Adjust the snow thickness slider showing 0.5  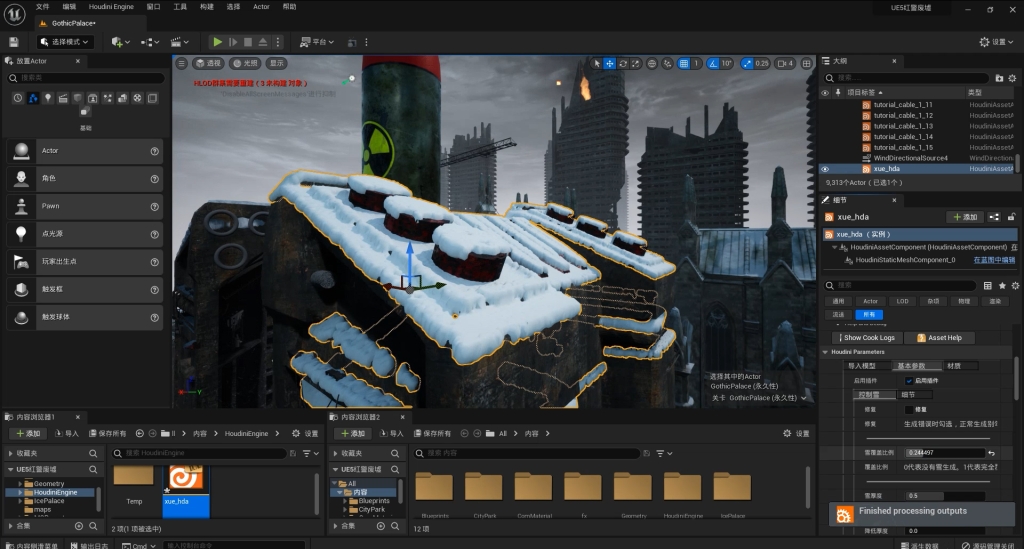tap(944, 496)
